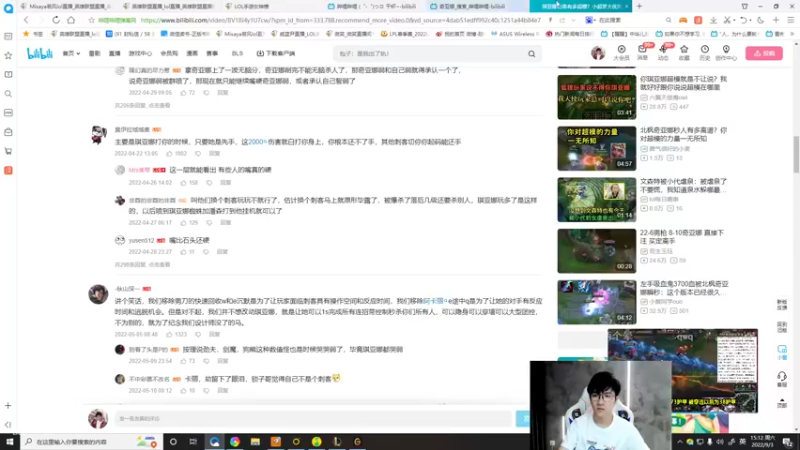800x450 pixels.
Task: Click the pink 投稿 upload button
Action: click(x=764, y=53)
